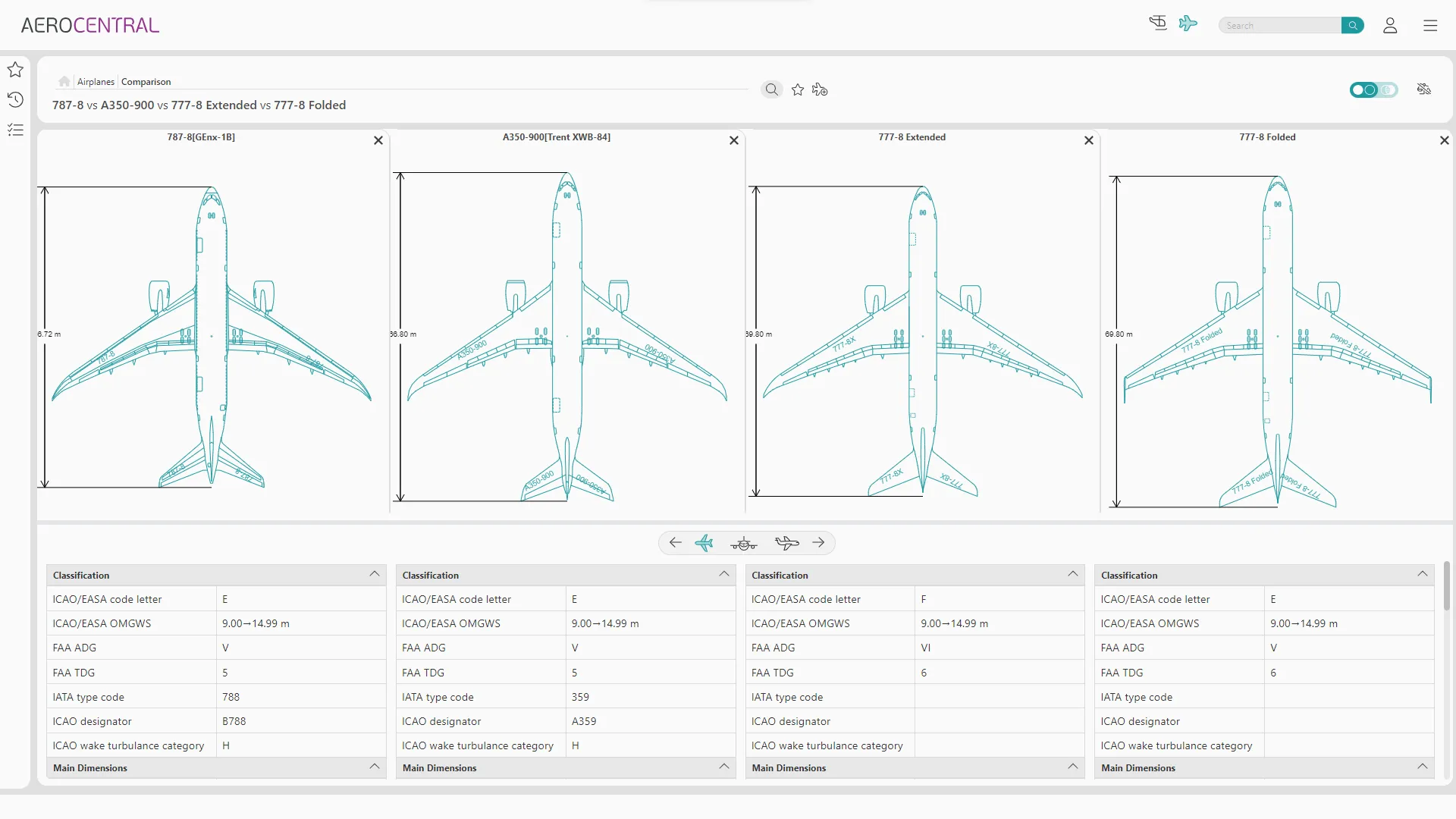
Task: Click add-aircraft-to-comparison icon beside star
Action: pos(820,89)
